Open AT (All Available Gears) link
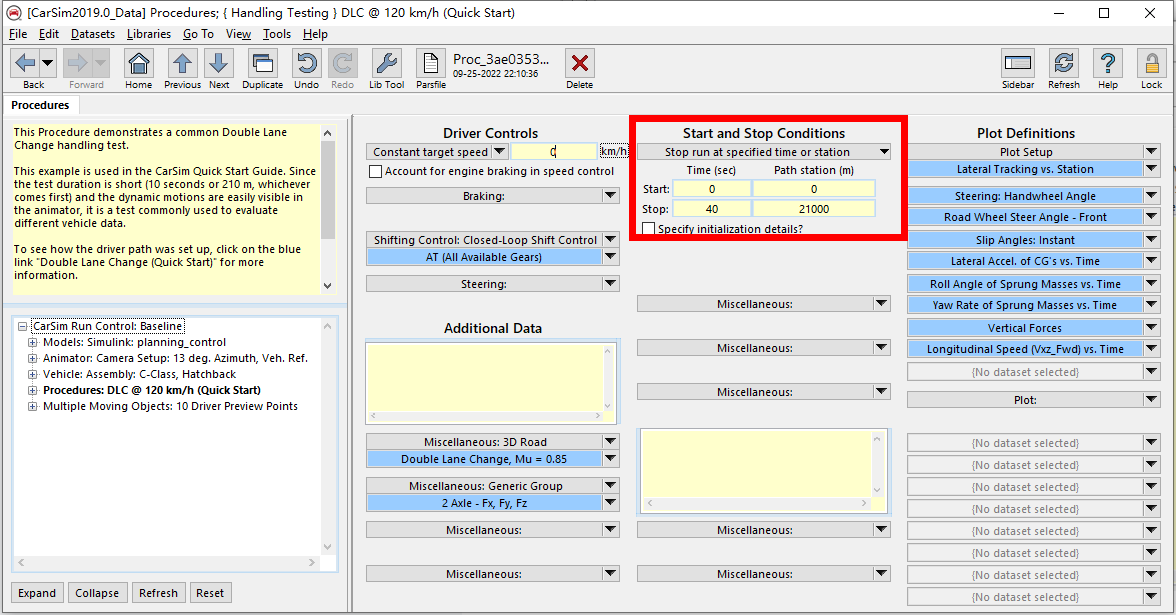 click(x=484, y=256)
